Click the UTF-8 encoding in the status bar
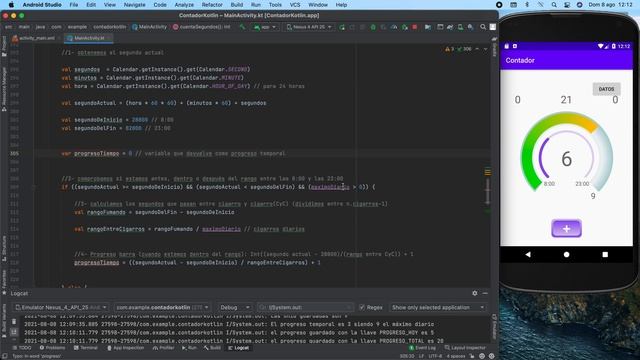This screenshot has height=360, width=640. click(436, 356)
